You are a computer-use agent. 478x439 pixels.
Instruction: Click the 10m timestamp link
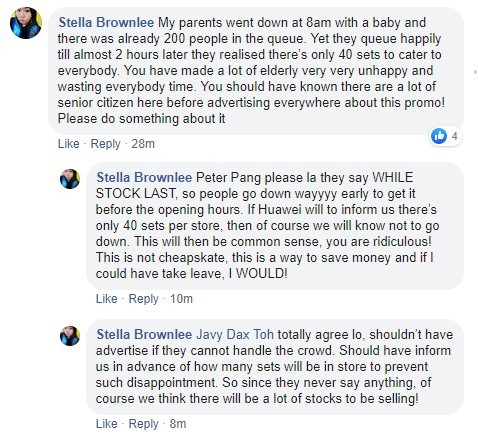(181, 299)
